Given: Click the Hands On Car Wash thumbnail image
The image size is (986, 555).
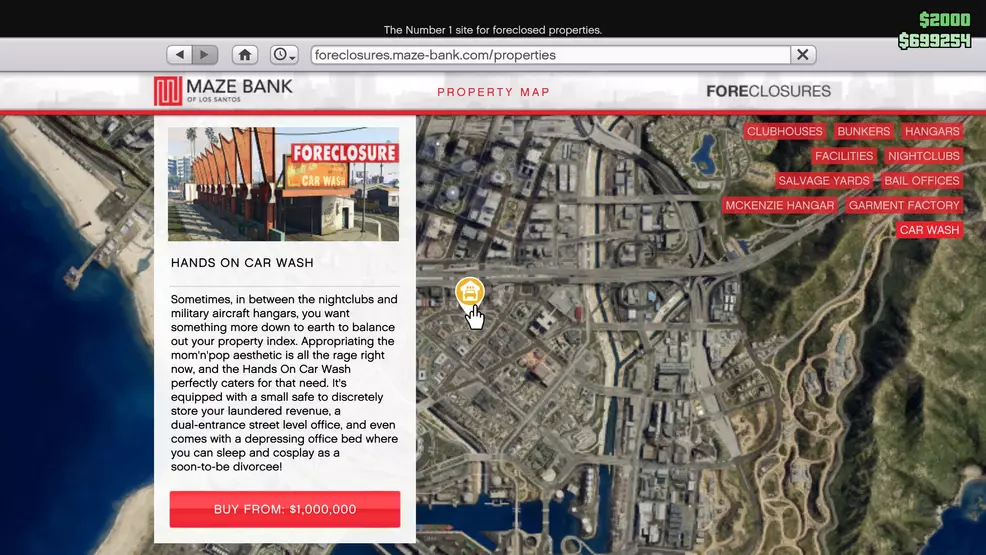Looking at the screenshot, I should 283,184.
